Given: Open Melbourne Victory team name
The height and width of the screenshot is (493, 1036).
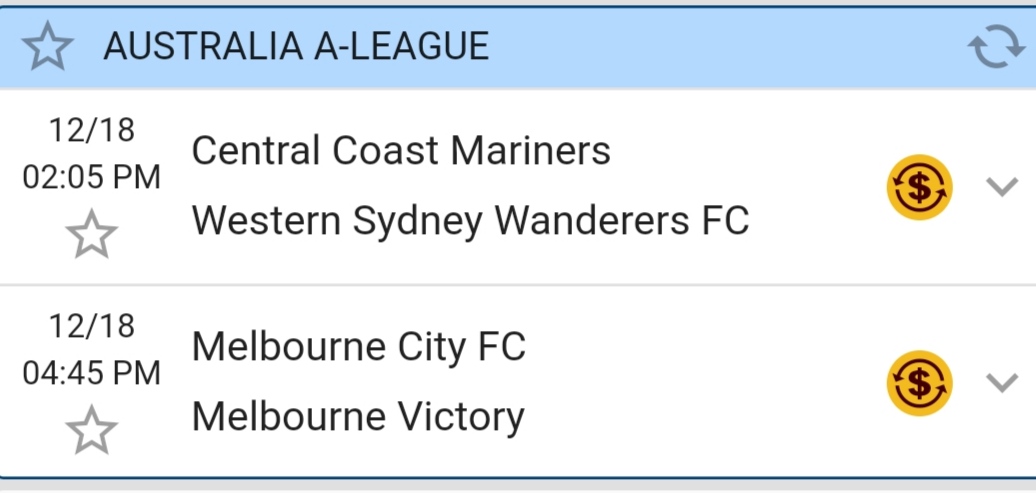Looking at the screenshot, I should (357, 416).
